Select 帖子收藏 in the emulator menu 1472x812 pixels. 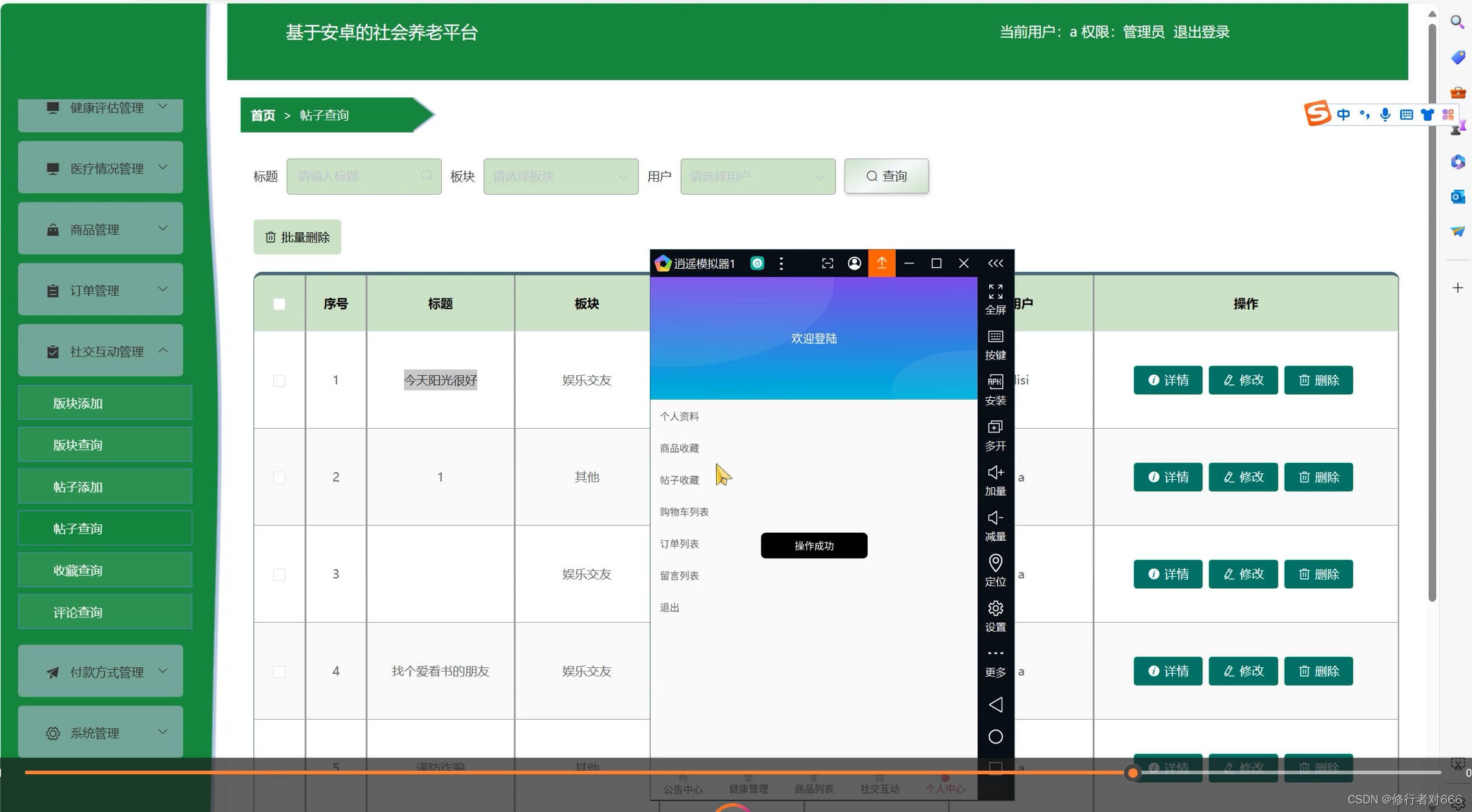[x=679, y=480]
